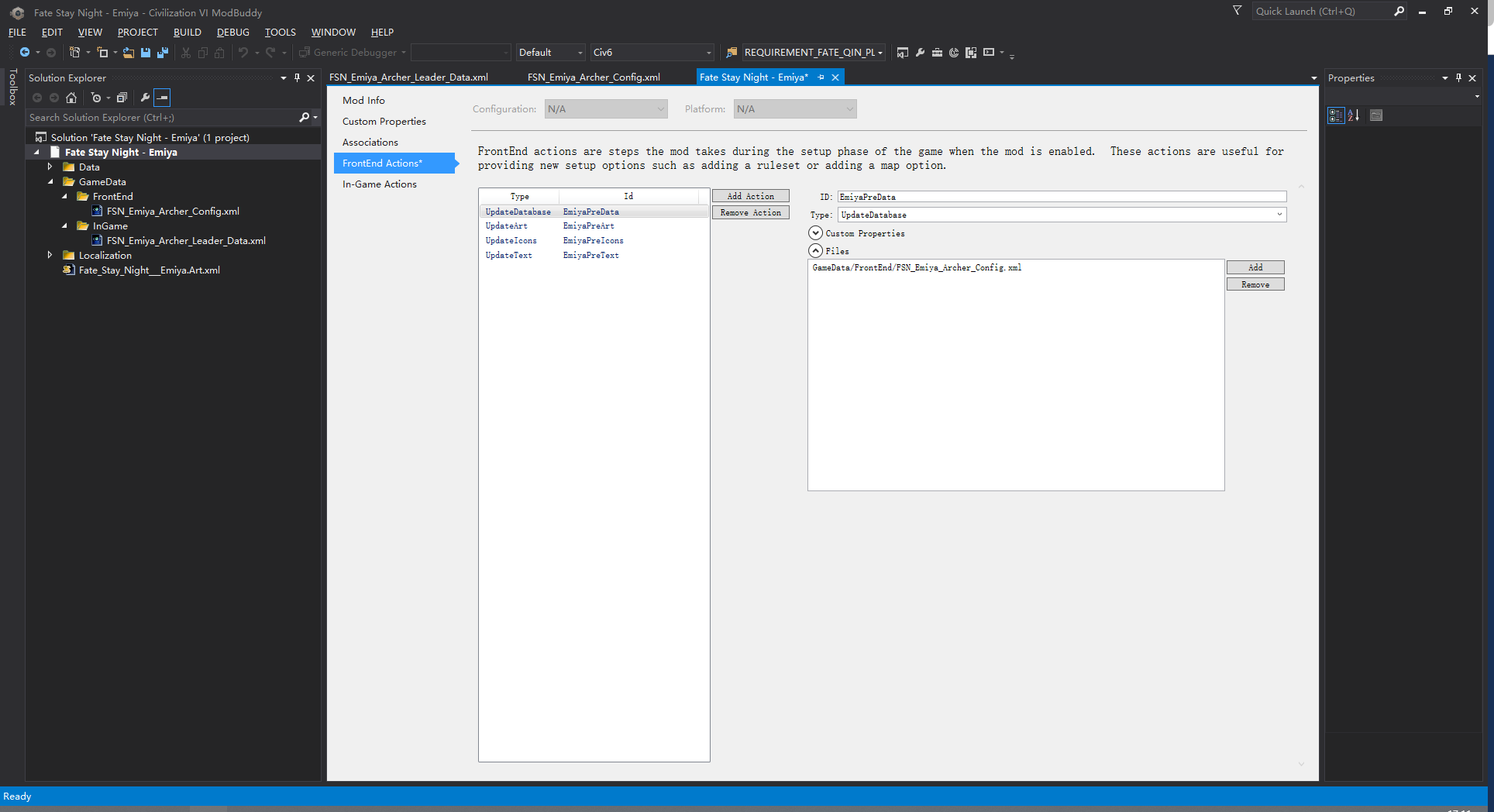
Task: Click the Add Action button
Action: pos(750,197)
